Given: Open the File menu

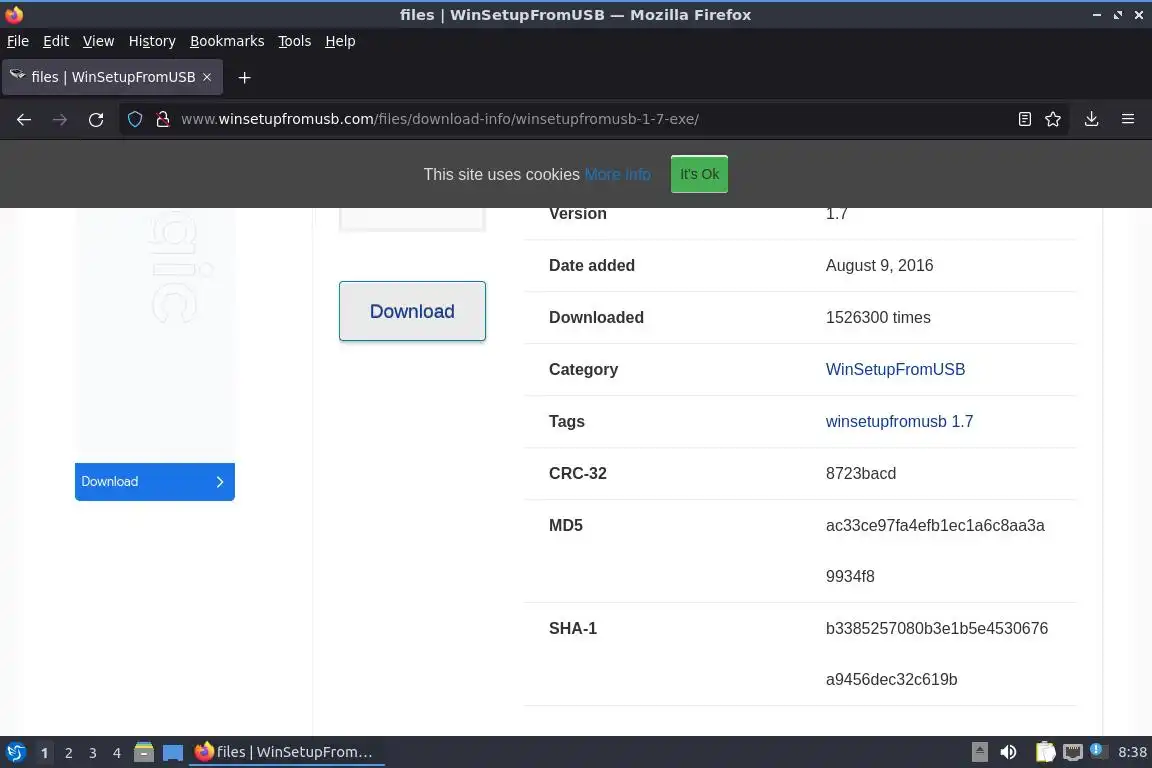Looking at the screenshot, I should (18, 41).
